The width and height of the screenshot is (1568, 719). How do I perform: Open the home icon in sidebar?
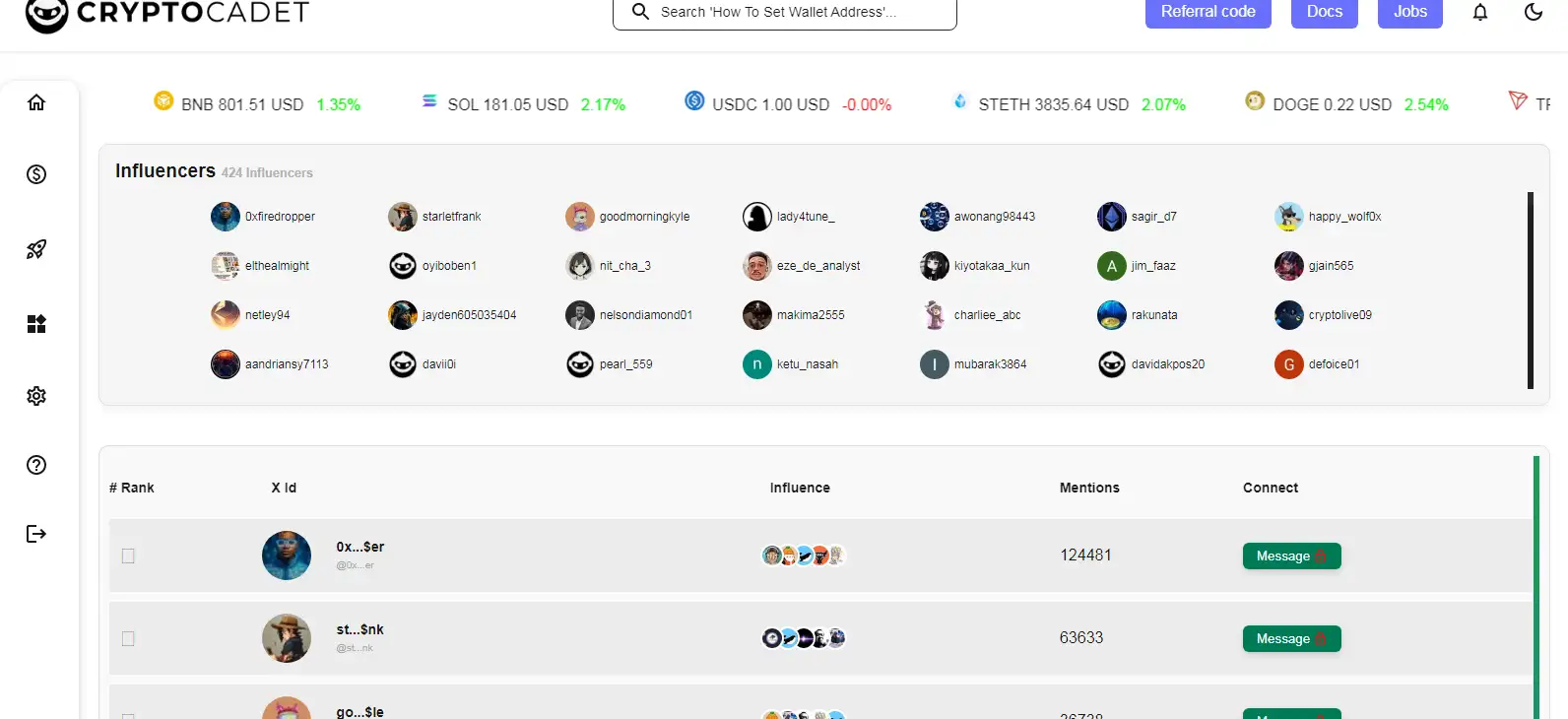coord(36,102)
